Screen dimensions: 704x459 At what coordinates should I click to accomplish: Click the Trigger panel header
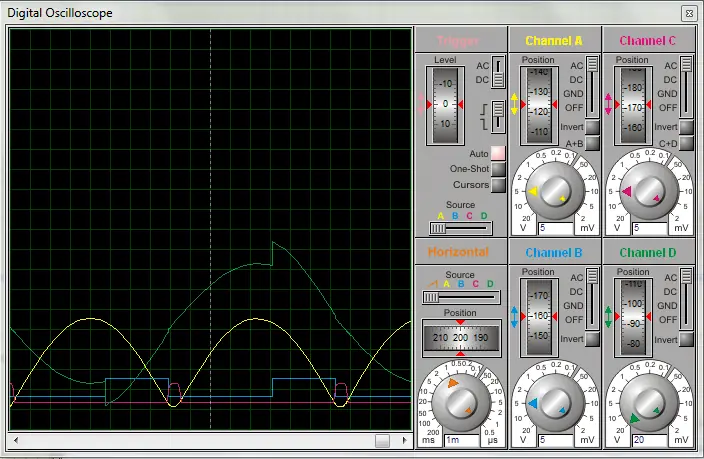[x=460, y=40]
